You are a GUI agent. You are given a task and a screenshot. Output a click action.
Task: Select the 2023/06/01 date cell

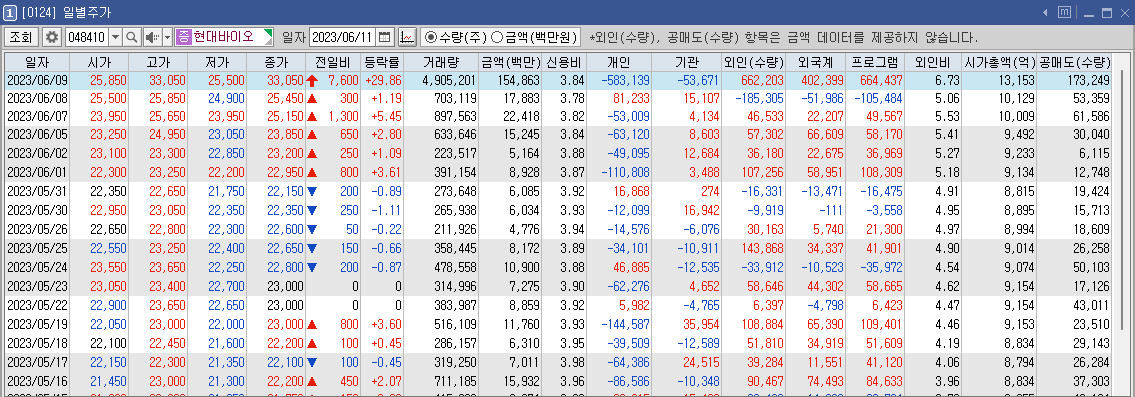click(36, 171)
